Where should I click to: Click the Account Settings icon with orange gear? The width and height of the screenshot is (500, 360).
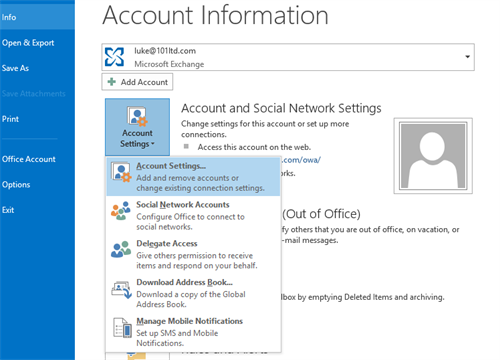[x=137, y=116]
